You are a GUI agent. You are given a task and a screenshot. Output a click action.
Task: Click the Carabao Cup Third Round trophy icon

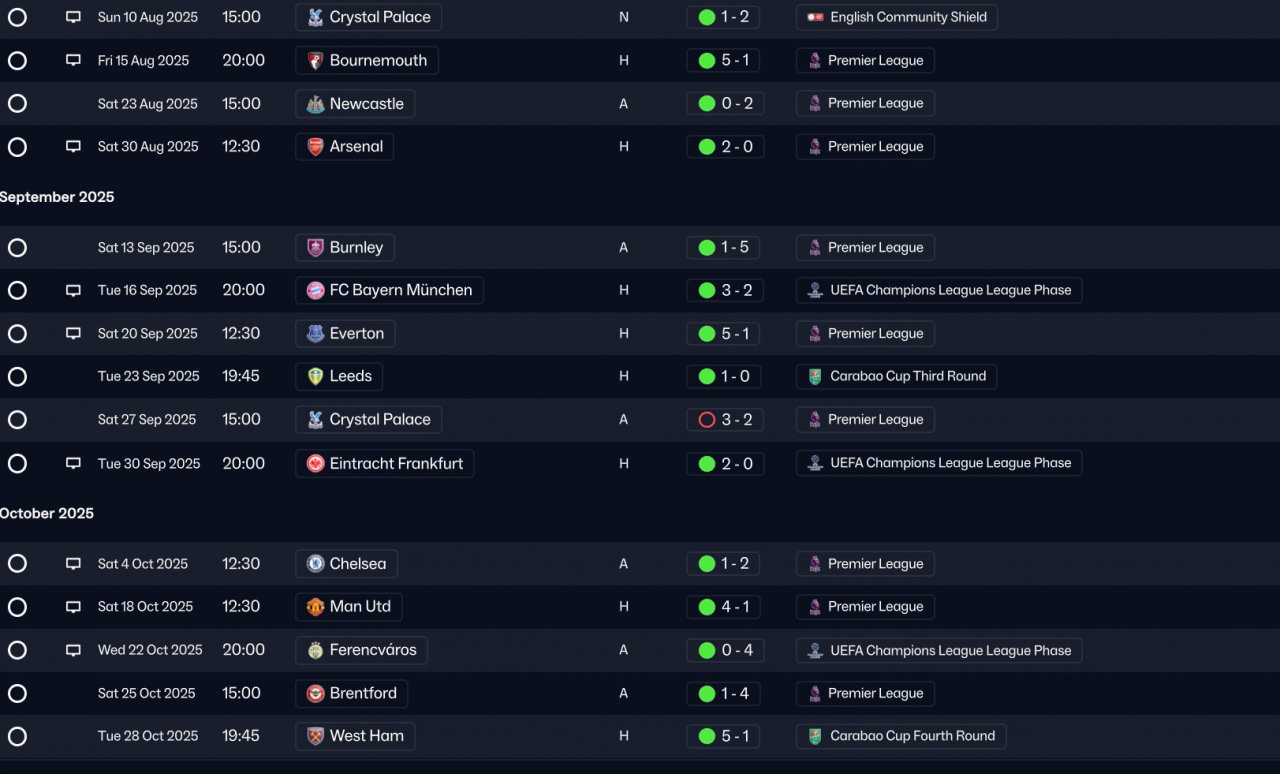pos(815,376)
